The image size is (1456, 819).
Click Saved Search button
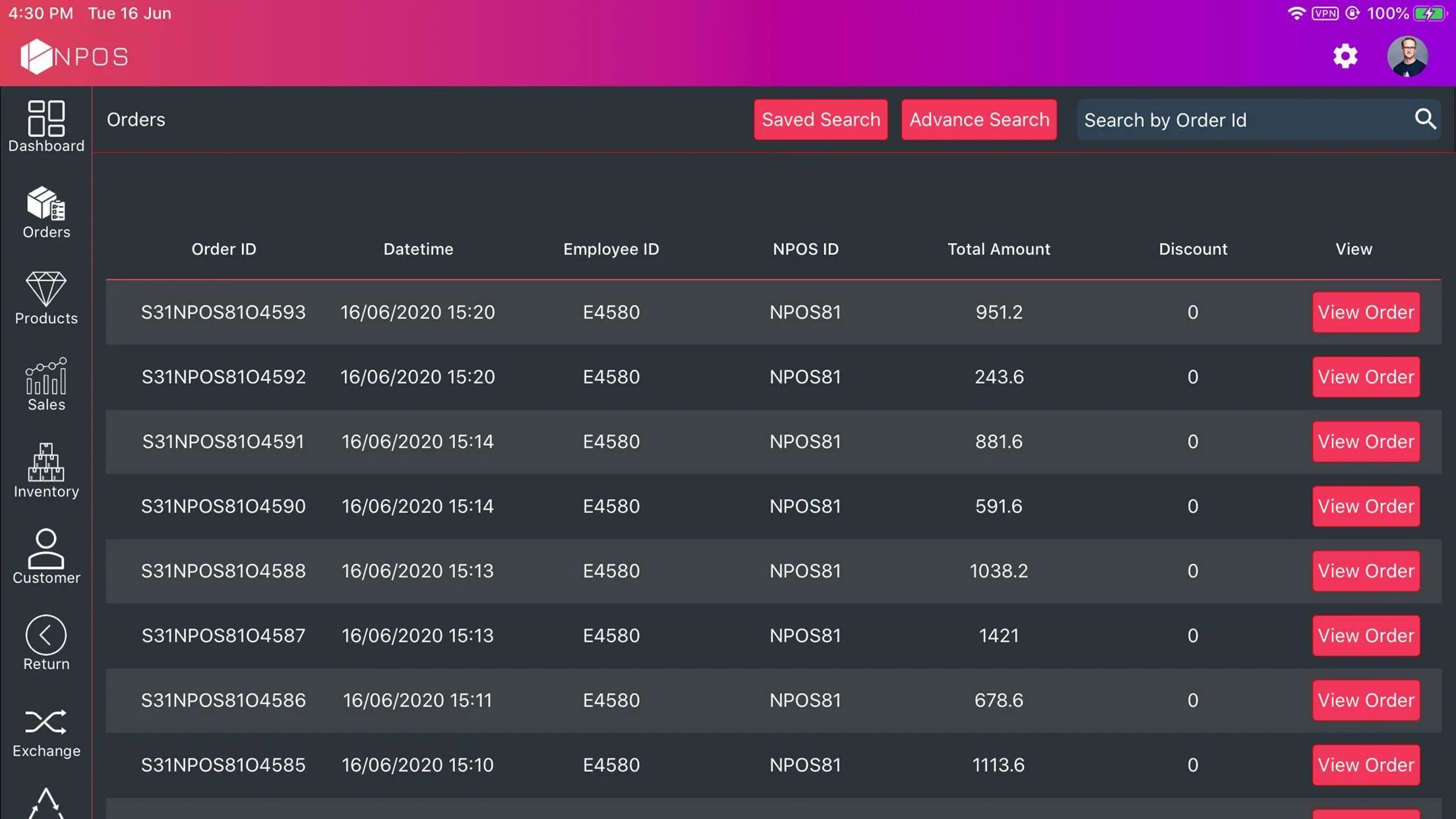pos(820,119)
